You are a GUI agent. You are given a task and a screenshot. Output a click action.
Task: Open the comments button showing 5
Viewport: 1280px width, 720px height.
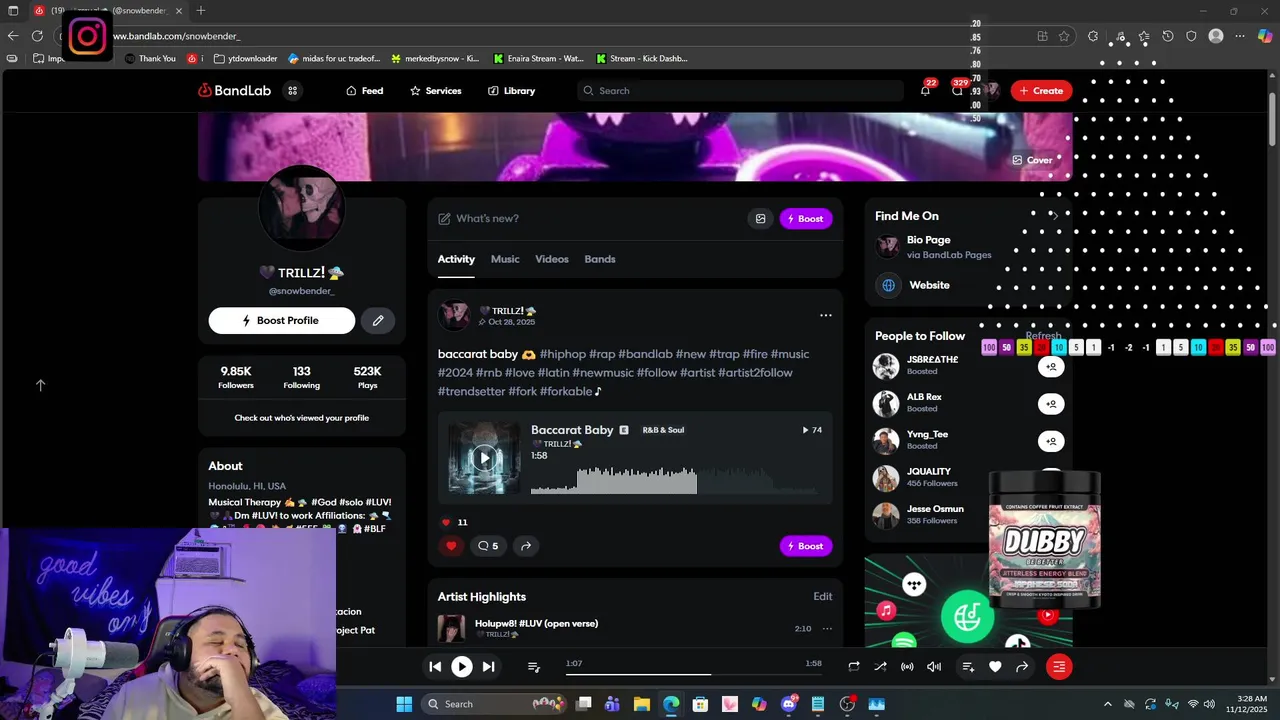click(x=488, y=546)
